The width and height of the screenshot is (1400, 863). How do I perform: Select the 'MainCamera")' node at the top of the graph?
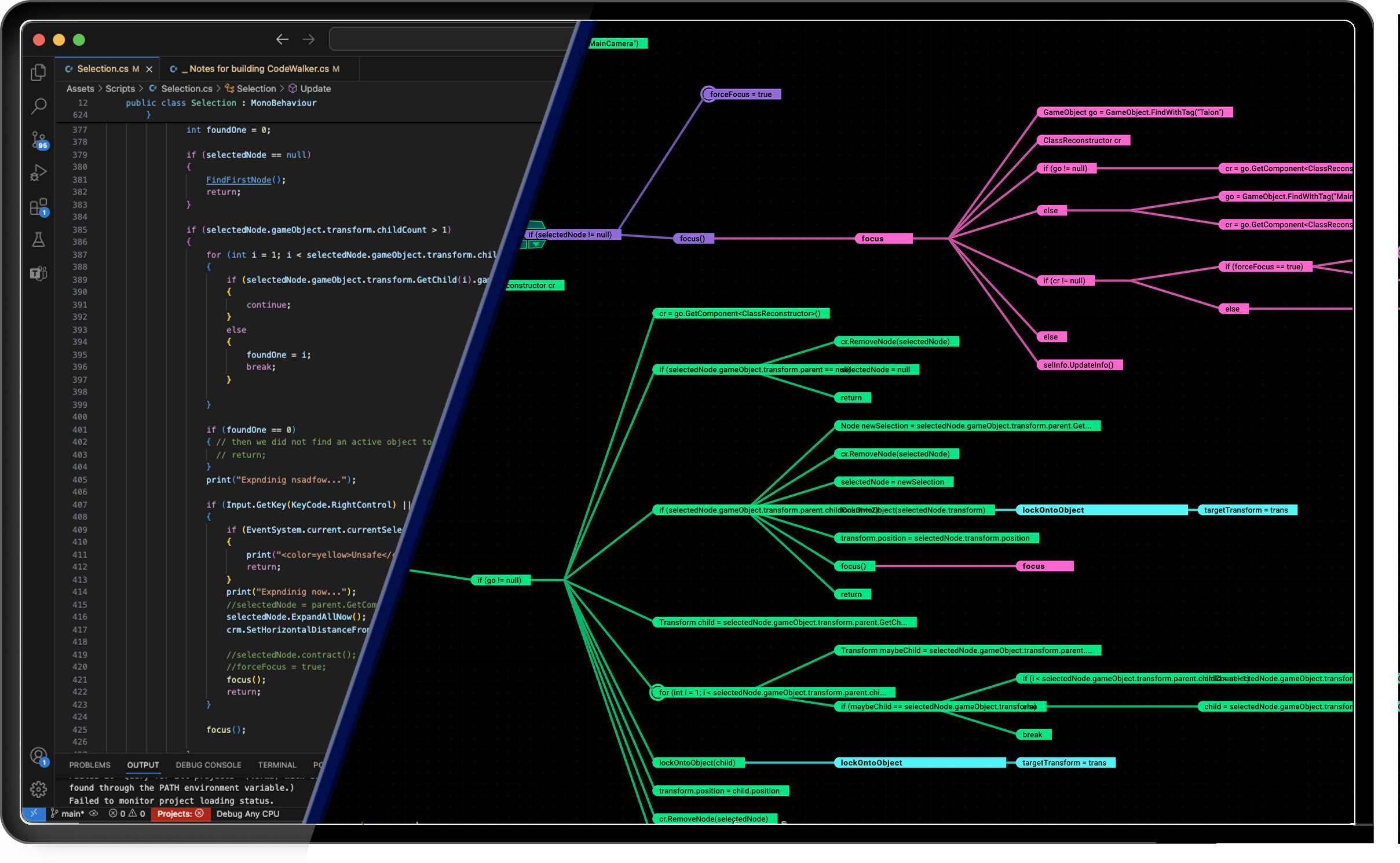[617, 43]
